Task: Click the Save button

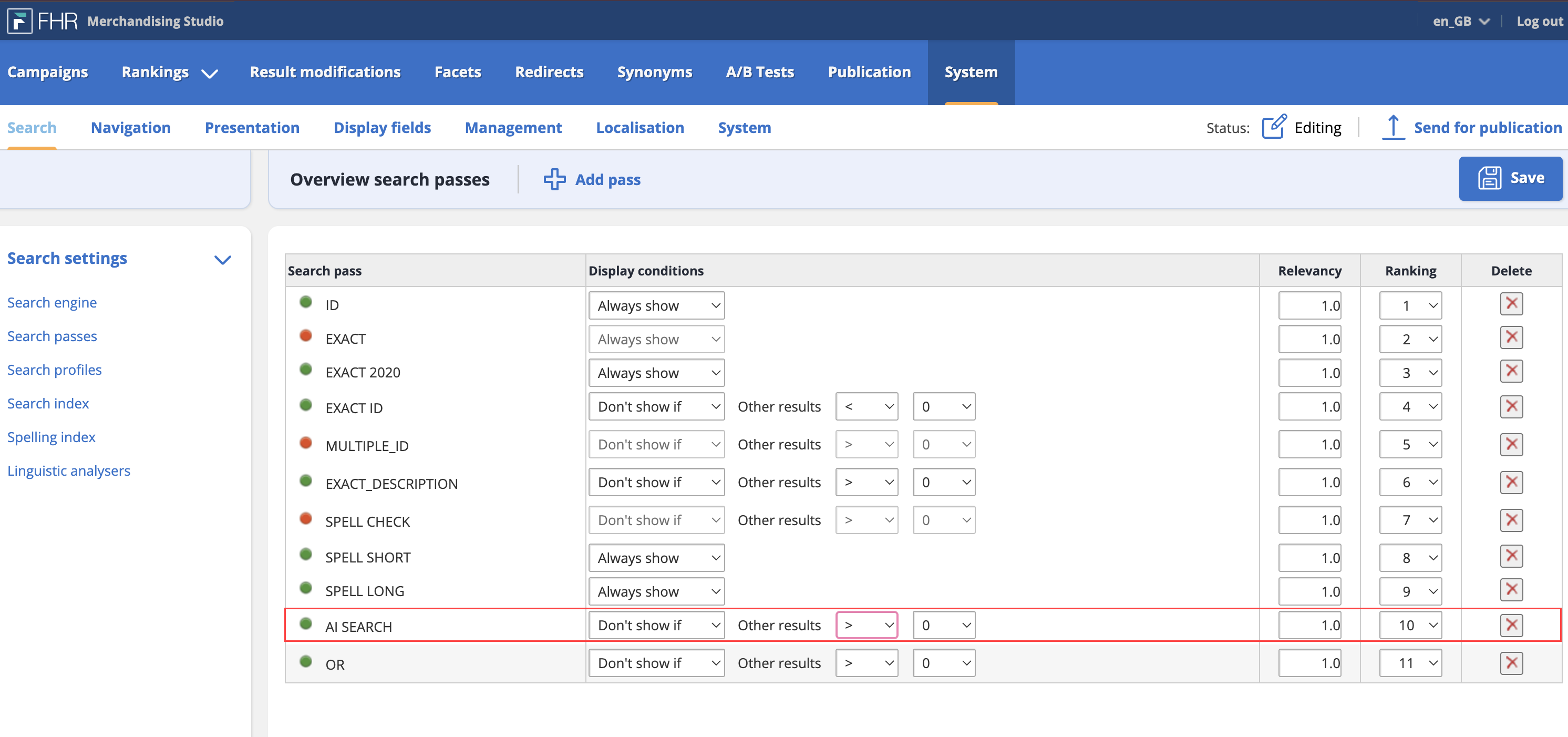Action: pyautogui.click(x=1510, y=178)
